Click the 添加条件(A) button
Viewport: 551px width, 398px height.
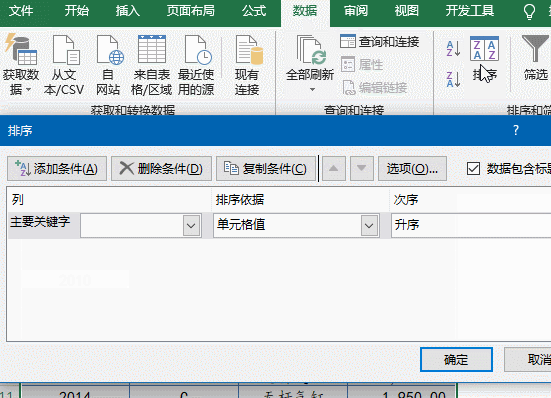[x=57, y=169]
